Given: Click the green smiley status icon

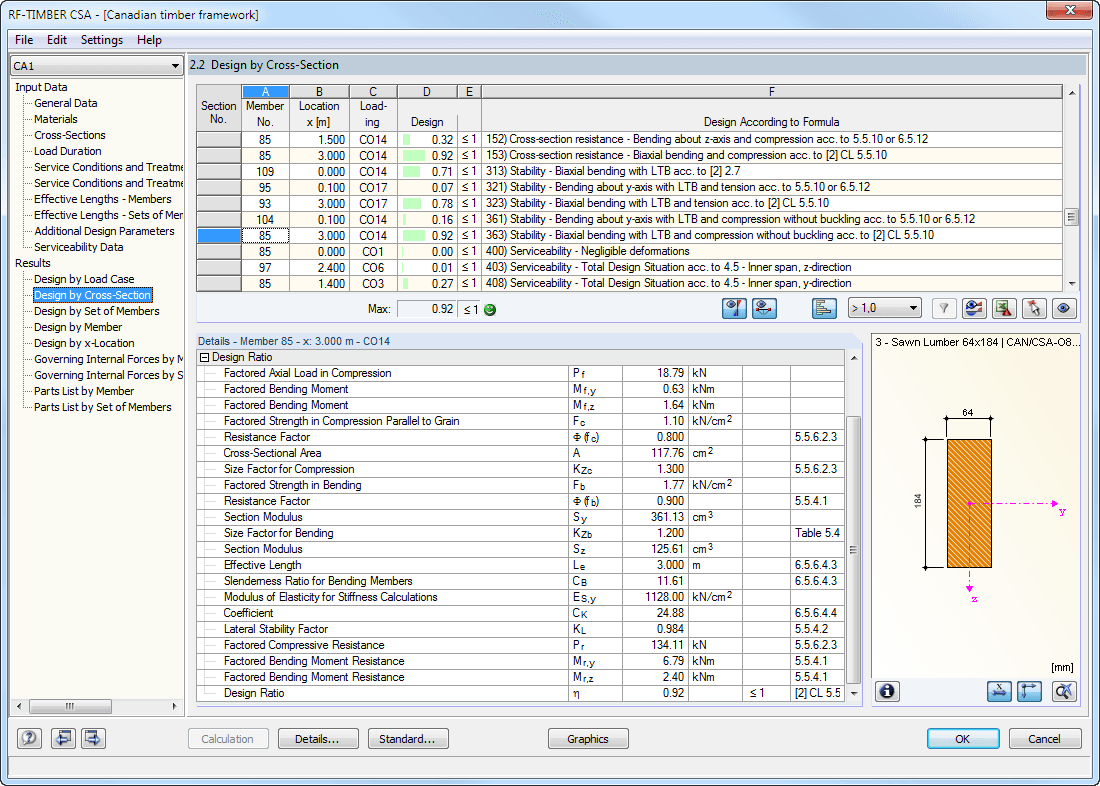Looking at the screenshot, I should pyautogui.click(x=490, y=309).
